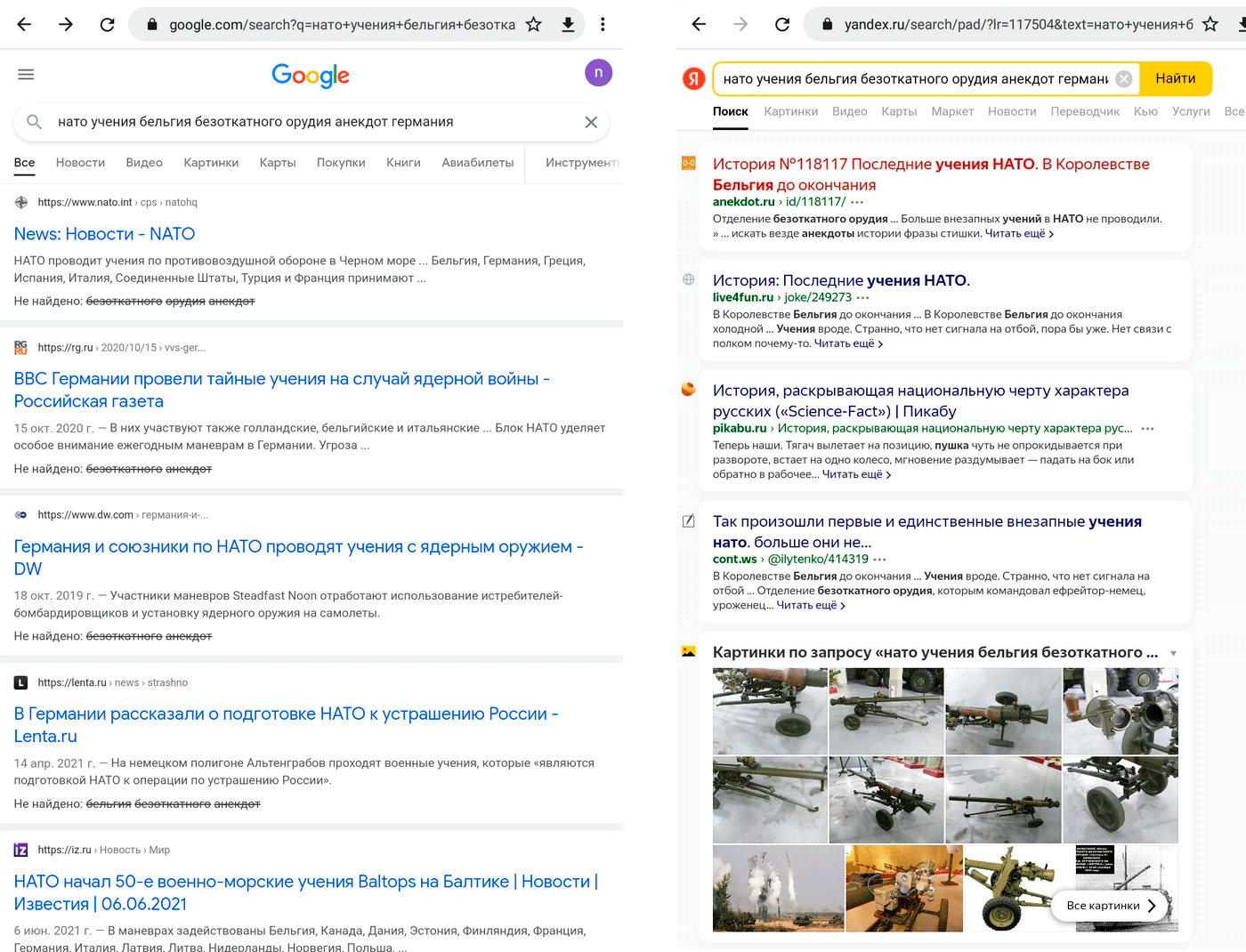Select the Google Авиабилеты tab
The image size is (1246, 952).
478,163
